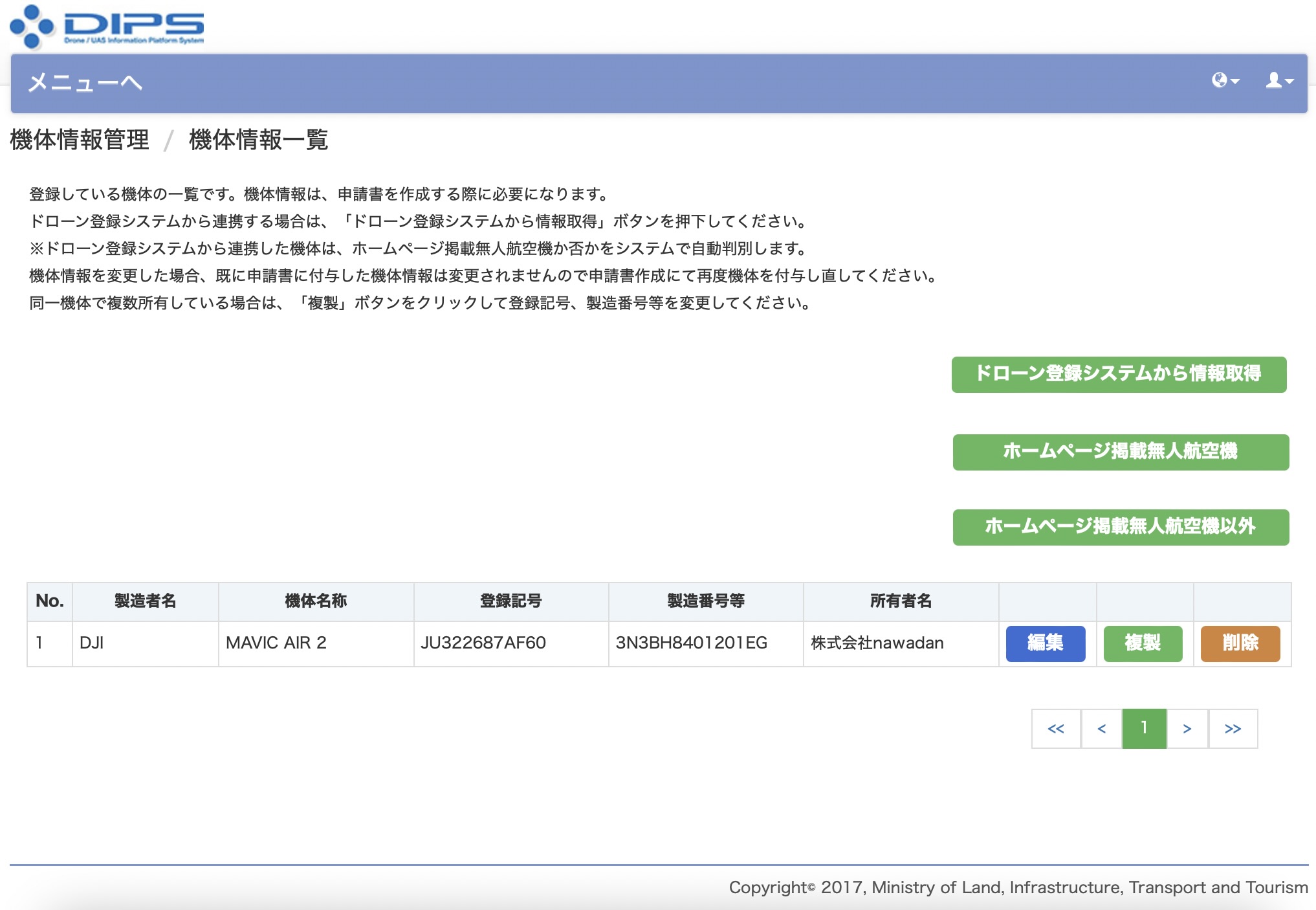Click the 登録記号 column header
Image resolution: width=1316 pixels, height=910 pixels.
511,601
